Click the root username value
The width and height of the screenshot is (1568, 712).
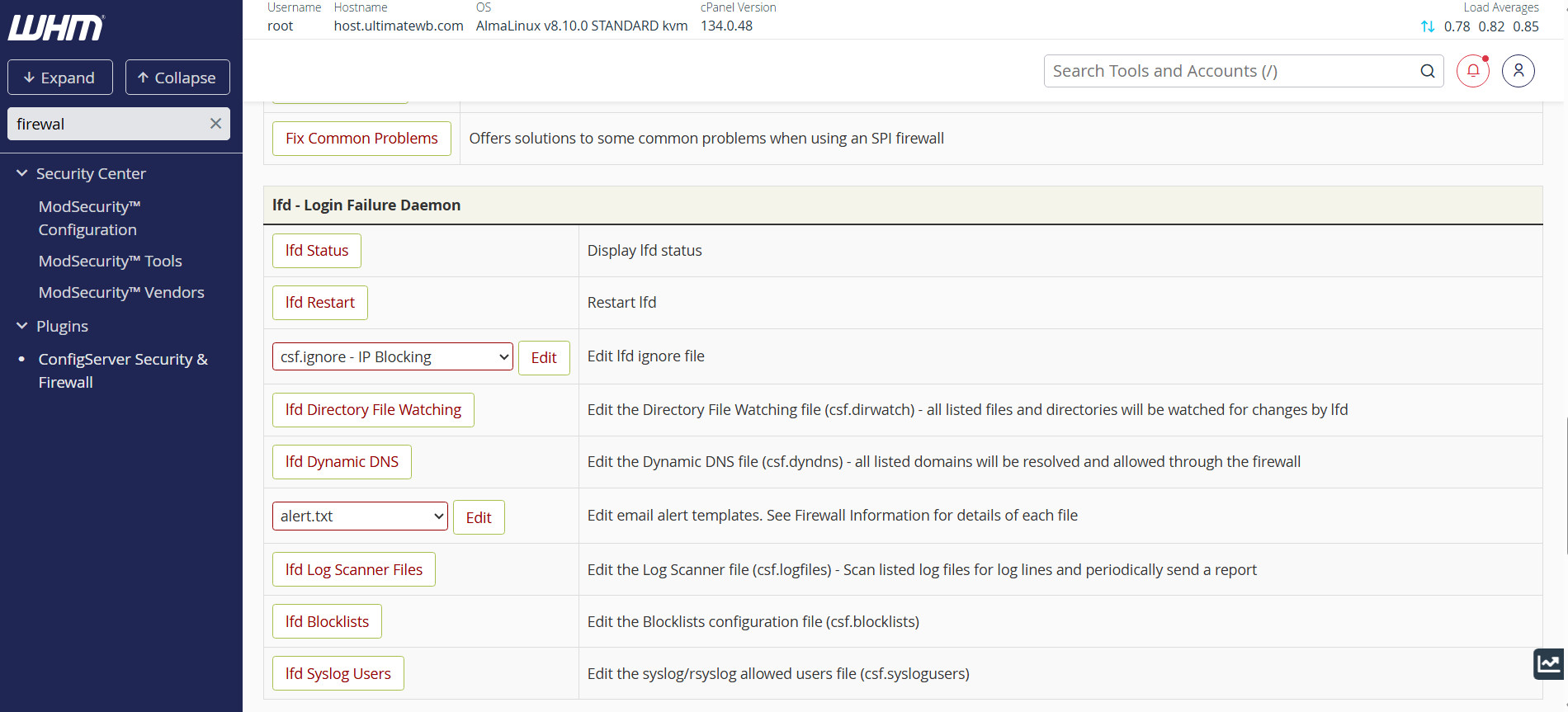(x=280, y=26)
